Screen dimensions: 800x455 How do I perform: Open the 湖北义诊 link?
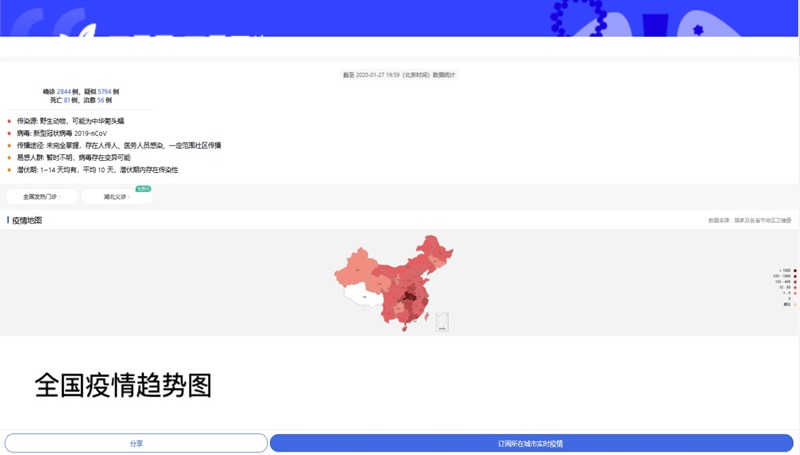pyautogui.click(x=116, y=197)
